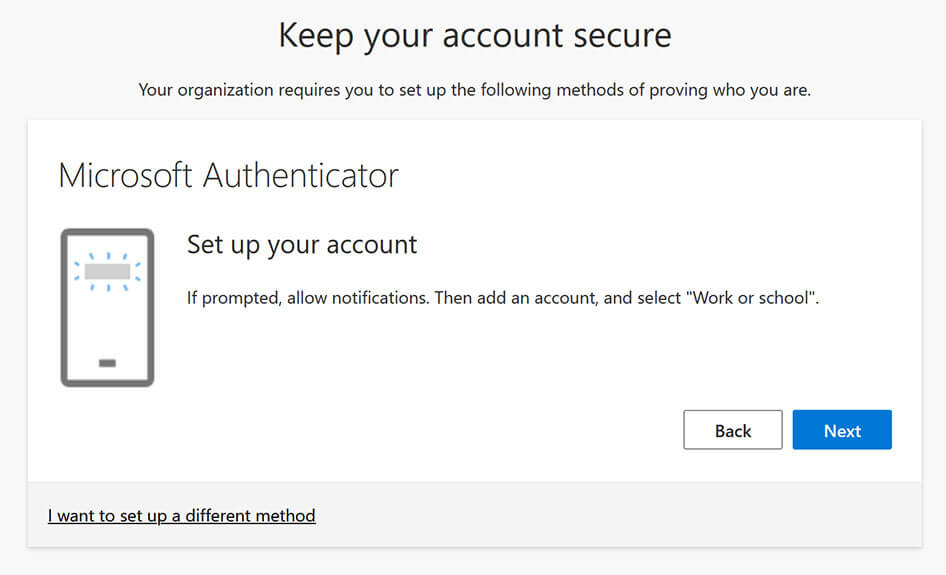
Task: Click the 'Set up your account' subheading
Action: 302,245
